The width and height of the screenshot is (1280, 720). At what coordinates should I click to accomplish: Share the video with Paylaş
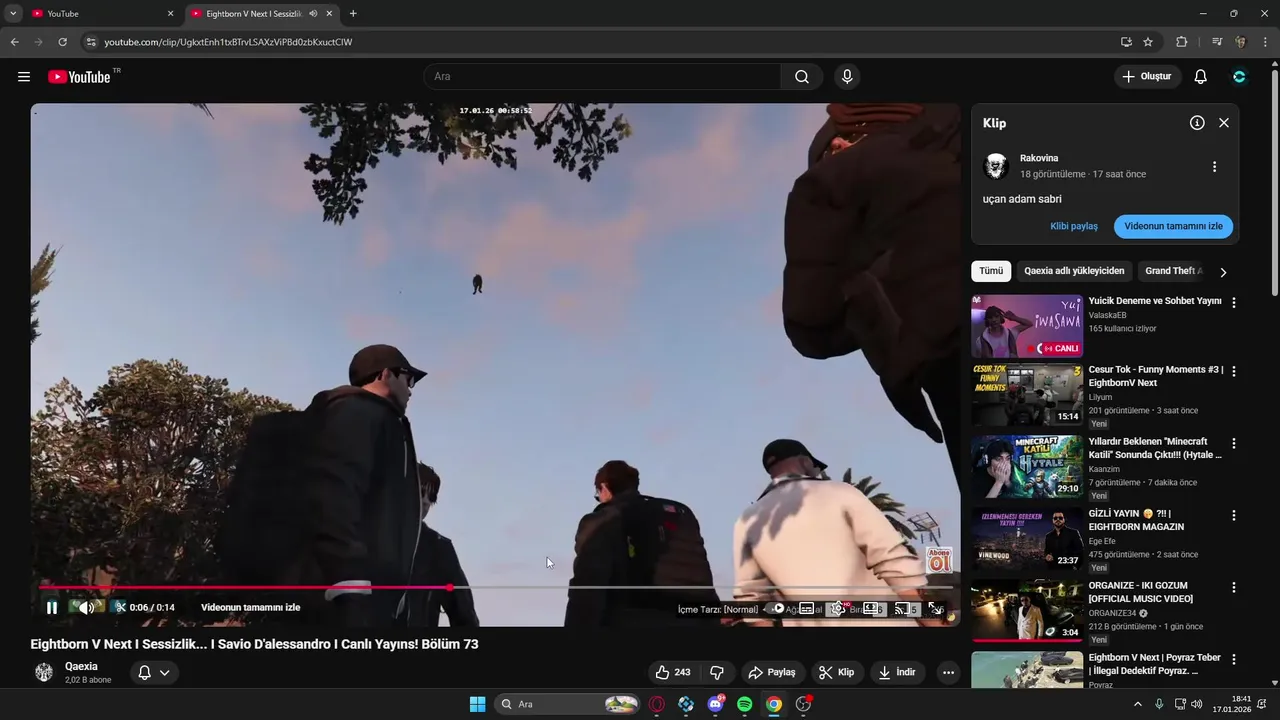[x=772, y=672]
